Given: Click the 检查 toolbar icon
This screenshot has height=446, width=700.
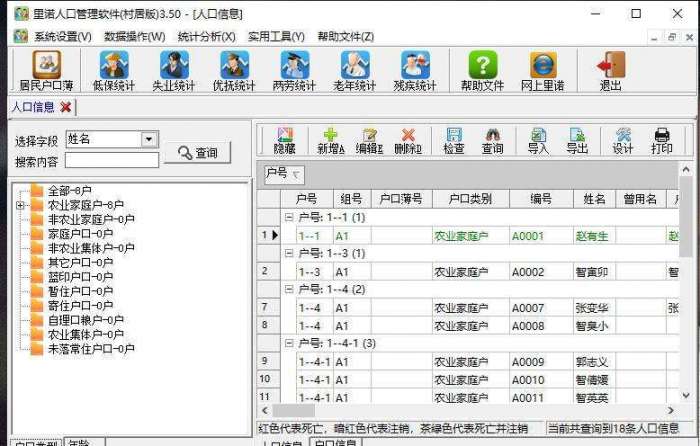Looking at the screenshot, I should click(454, 141).
